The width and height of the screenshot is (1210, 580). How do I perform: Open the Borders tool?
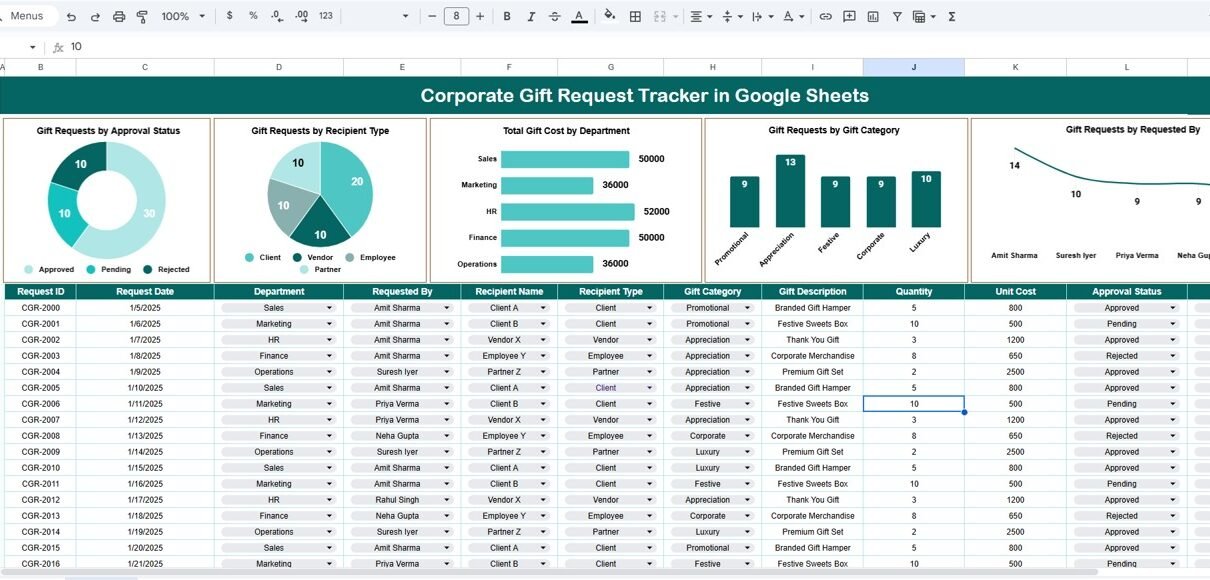tap(635, 17)
